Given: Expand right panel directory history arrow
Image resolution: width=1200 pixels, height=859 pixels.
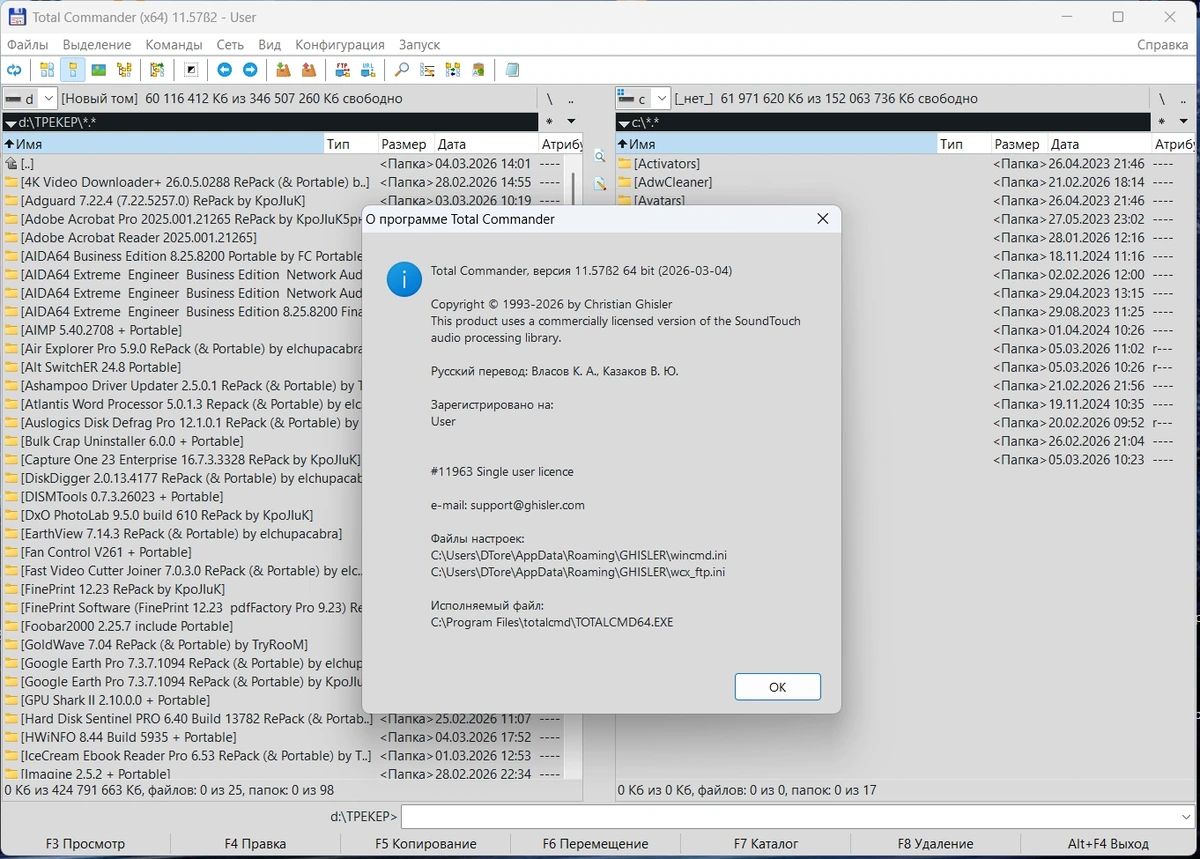Looking at the screenshot, I should coord(1184,122).
